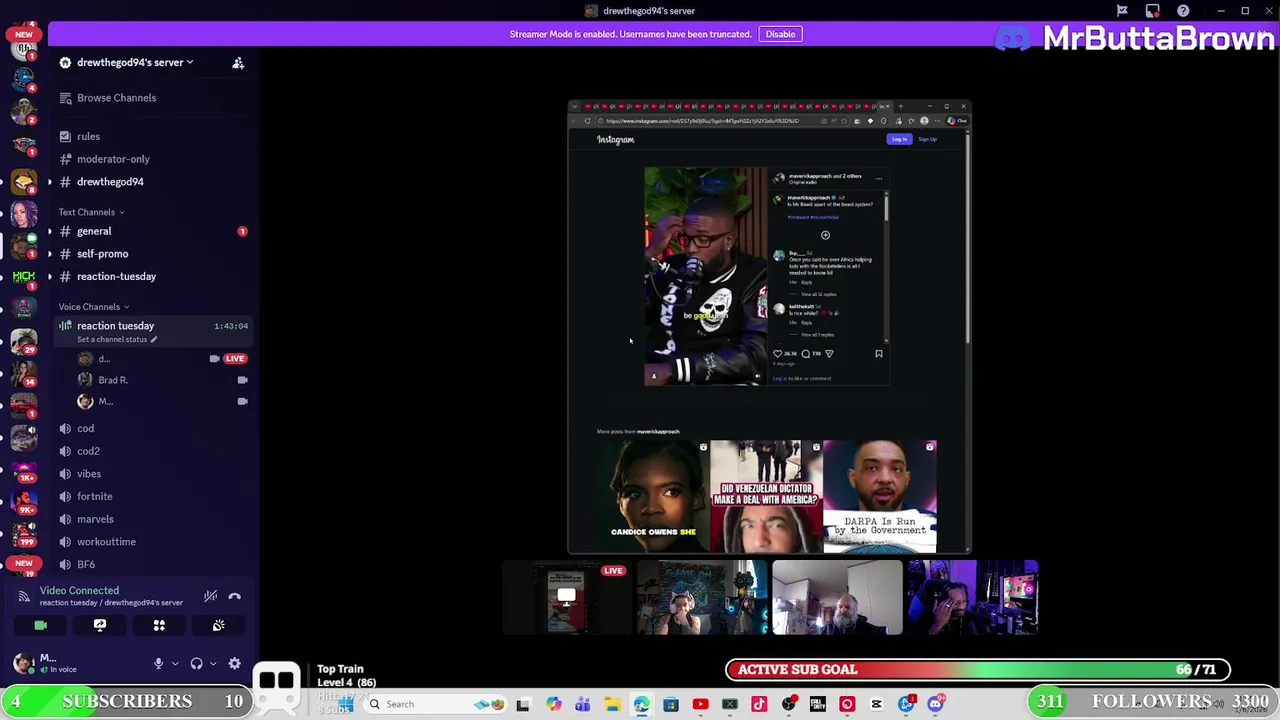Open Task View from the taskbar
Image resolution: width=1280 pixels, height=720 pixels.
coord(523,704)
